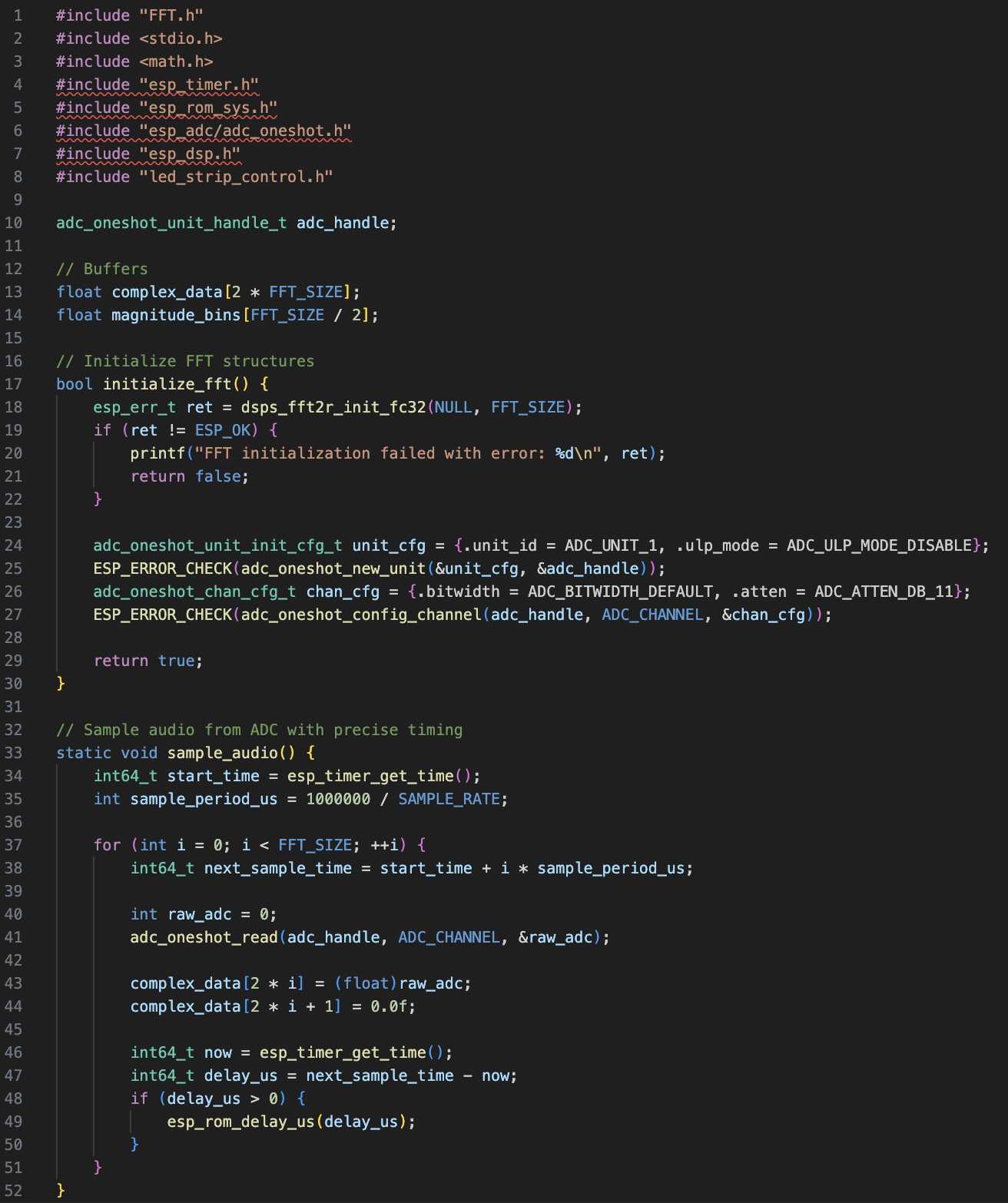
Task: Click the "return false;" statement
Action: 189,476
